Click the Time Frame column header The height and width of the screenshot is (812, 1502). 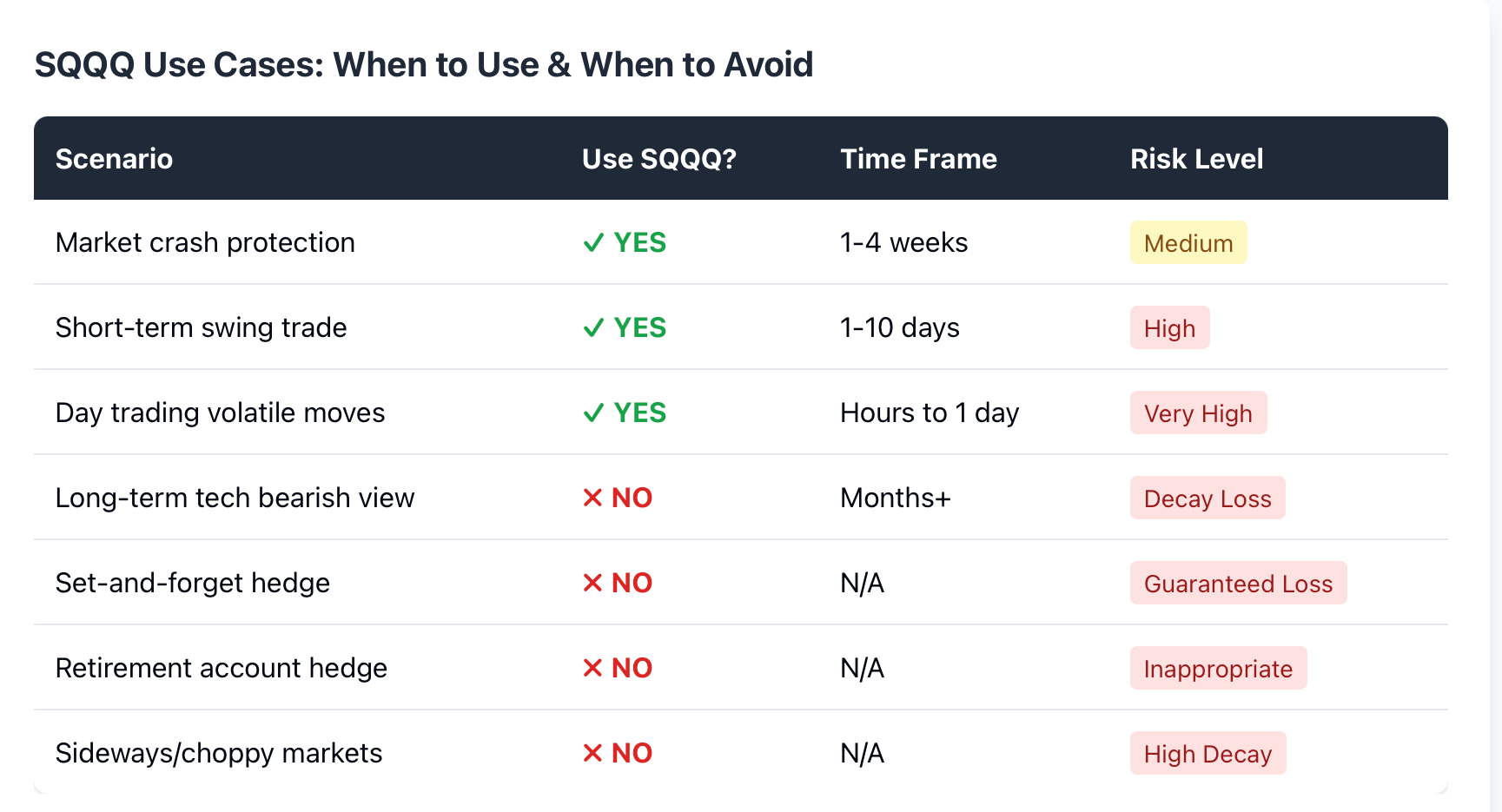[918, 159]
